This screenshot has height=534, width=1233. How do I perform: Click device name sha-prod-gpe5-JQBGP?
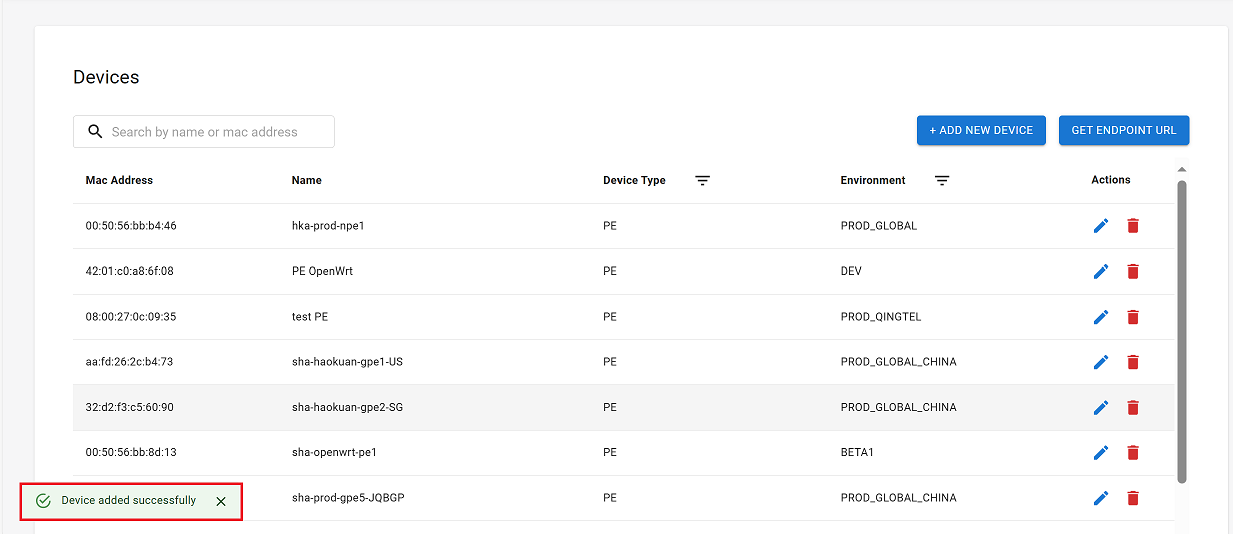pos(349,498)
